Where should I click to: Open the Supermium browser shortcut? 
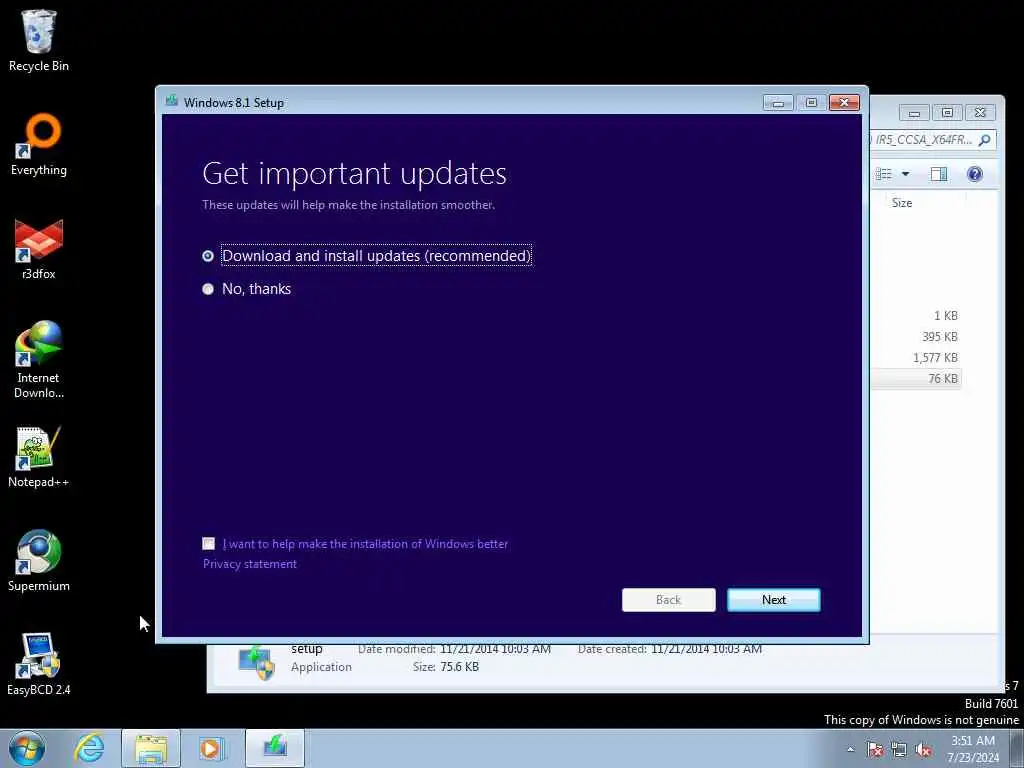[x=39, y=561]
